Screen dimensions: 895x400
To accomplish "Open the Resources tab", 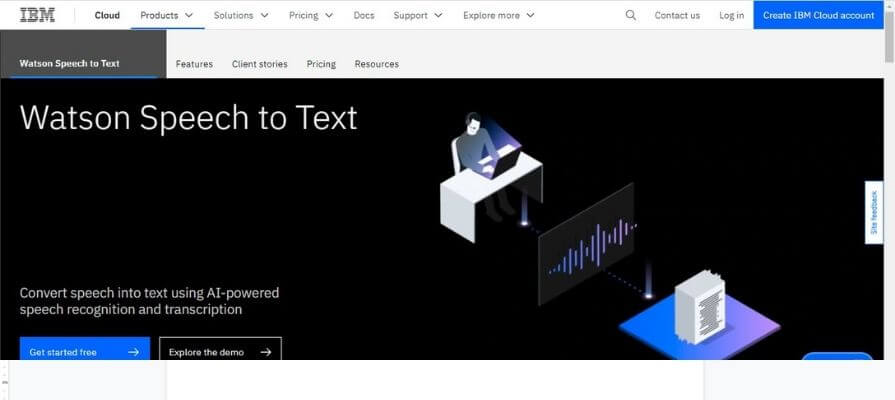I will click(x=376, y=64).
